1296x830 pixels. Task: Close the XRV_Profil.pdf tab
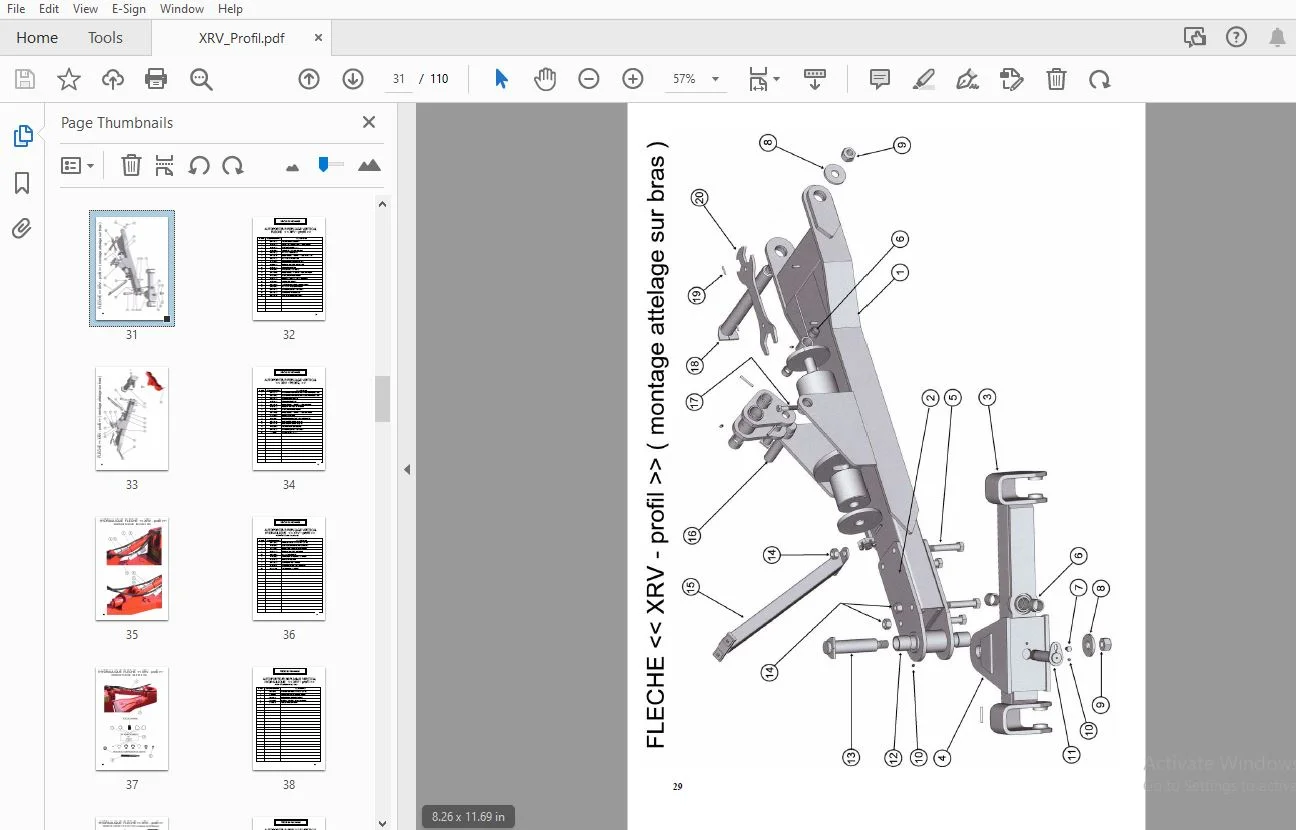click(x=319, y=38)
